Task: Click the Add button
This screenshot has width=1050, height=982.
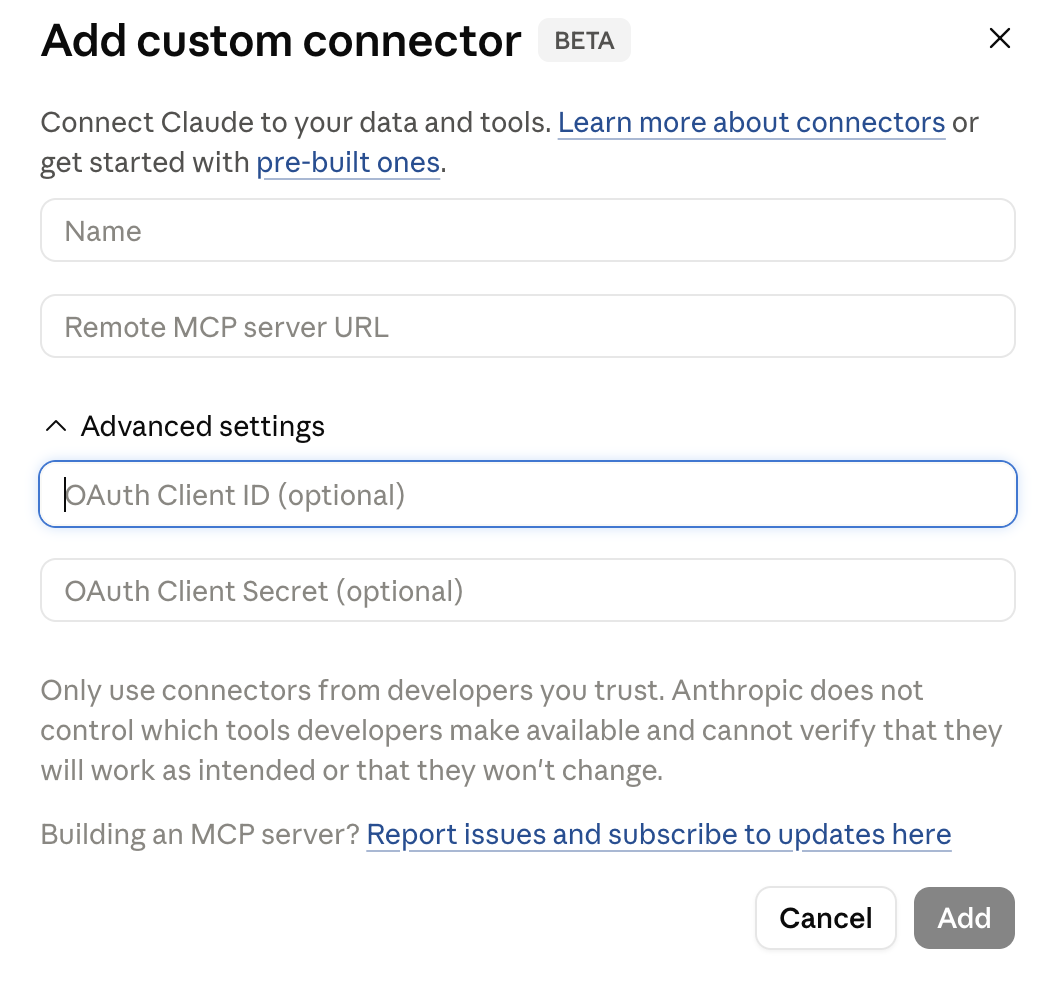Action: [x=964, y=918]
